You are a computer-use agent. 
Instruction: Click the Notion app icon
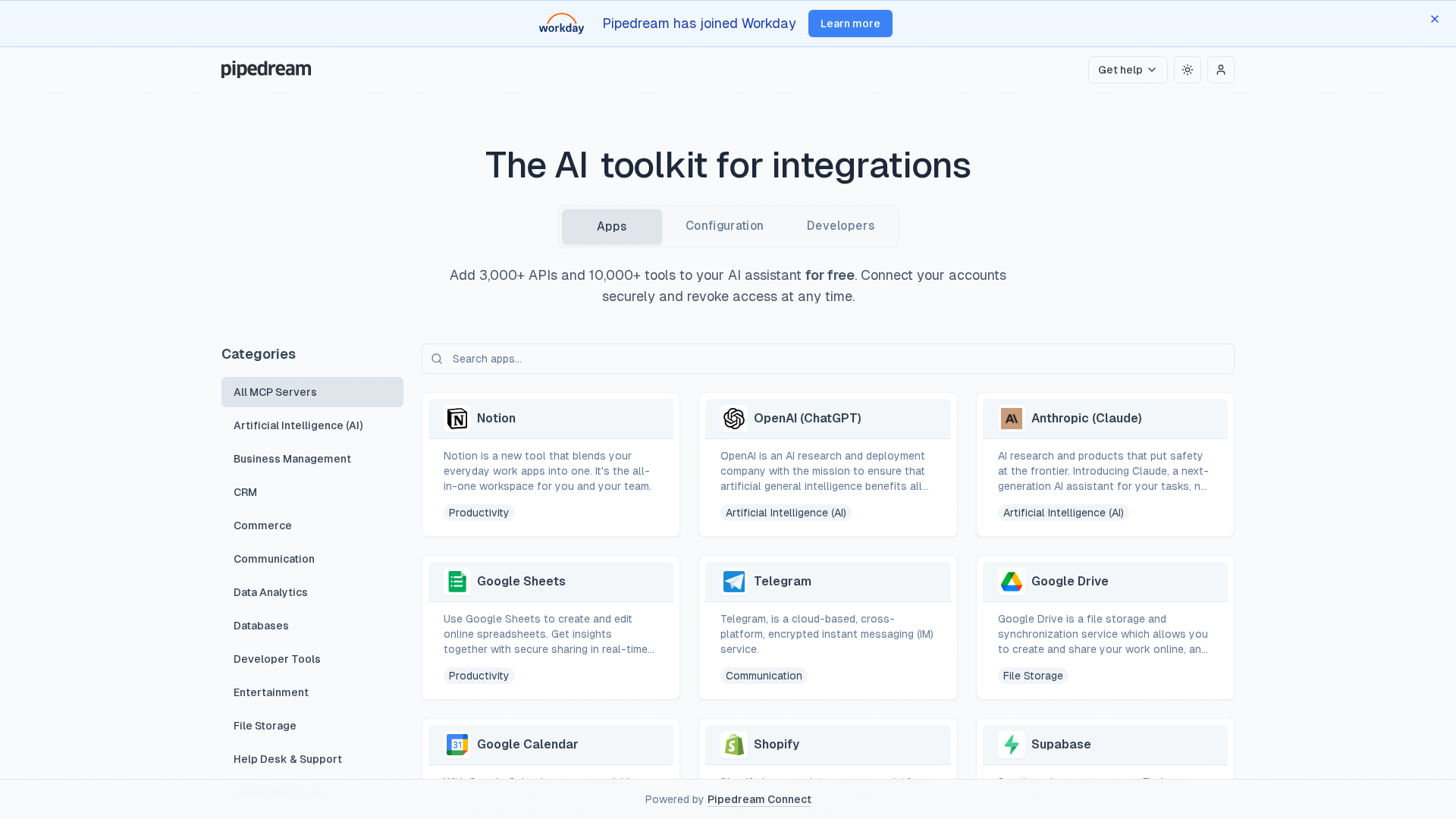pyautogui.click(x=457, y=419)
